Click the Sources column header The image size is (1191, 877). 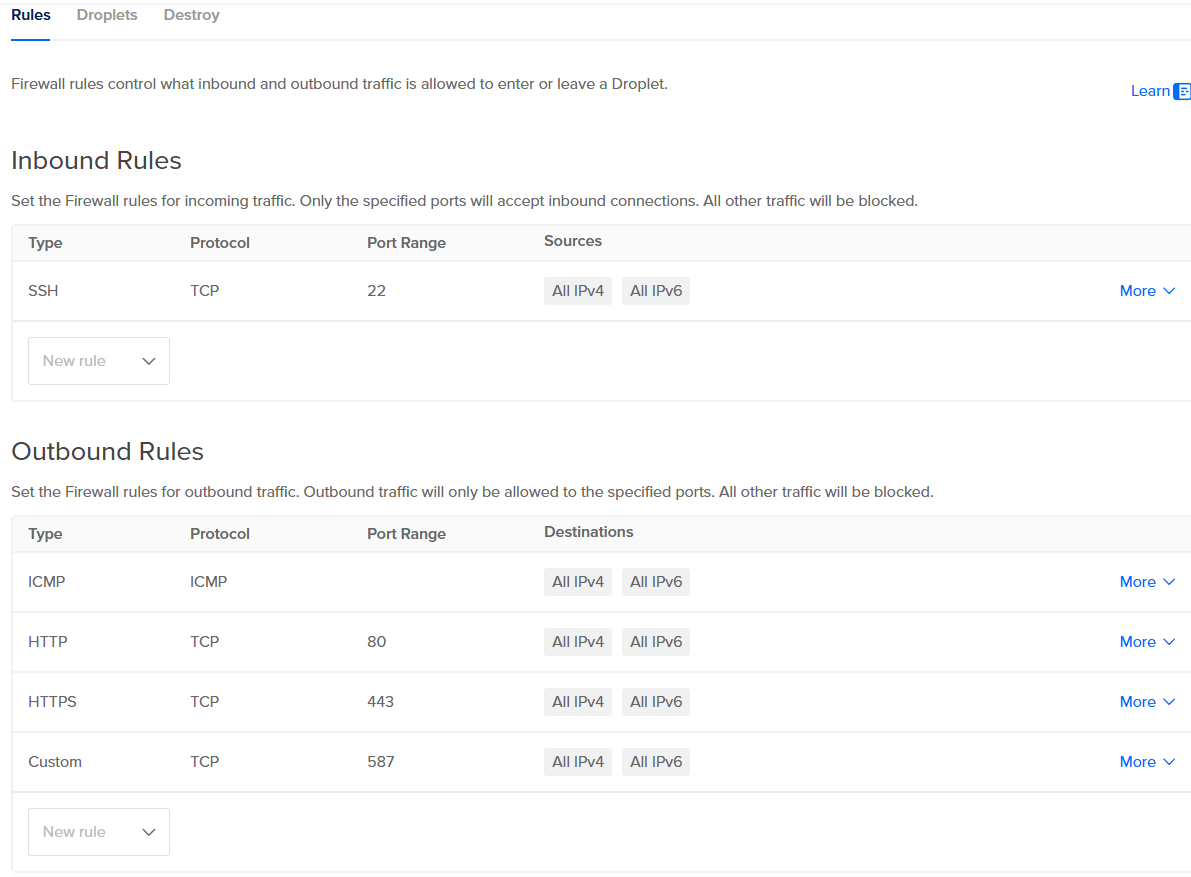tap(573, 241)
